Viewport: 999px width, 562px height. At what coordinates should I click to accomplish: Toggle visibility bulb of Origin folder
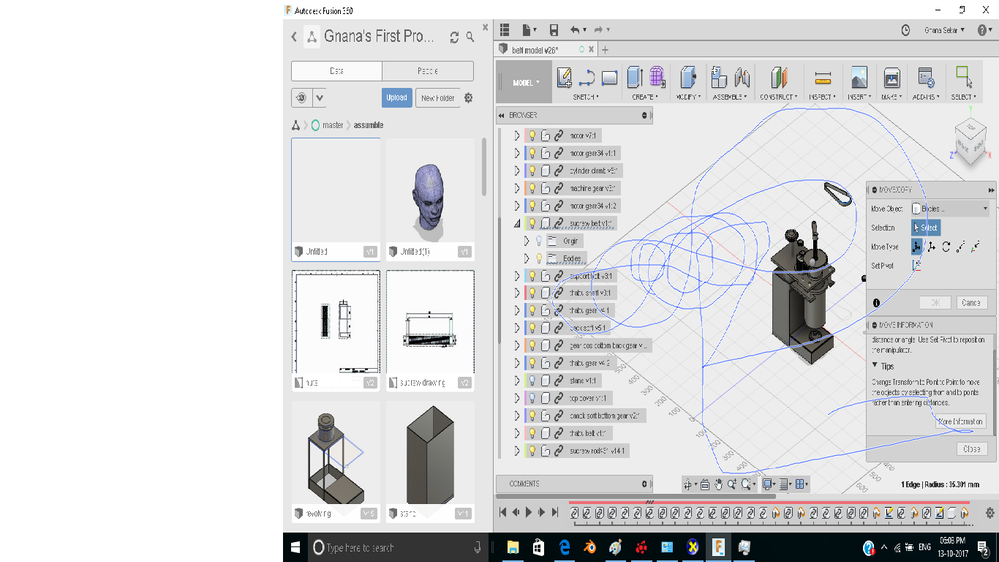point(537,241)
